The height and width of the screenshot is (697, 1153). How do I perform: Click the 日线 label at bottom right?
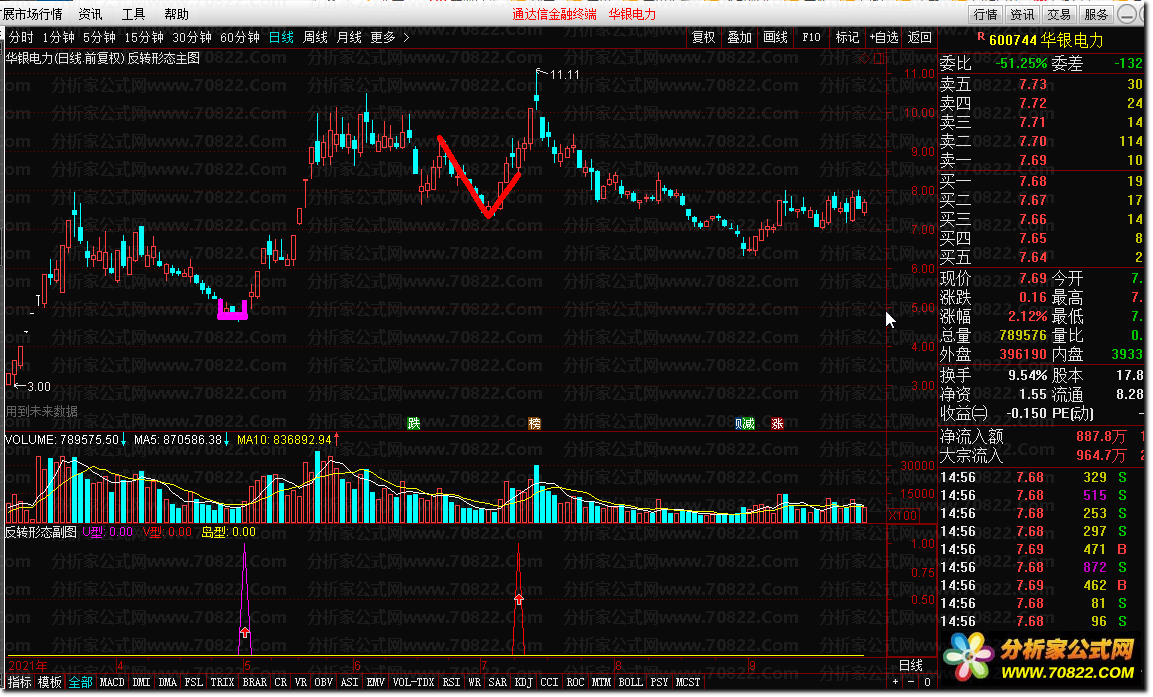pos(910,665)
